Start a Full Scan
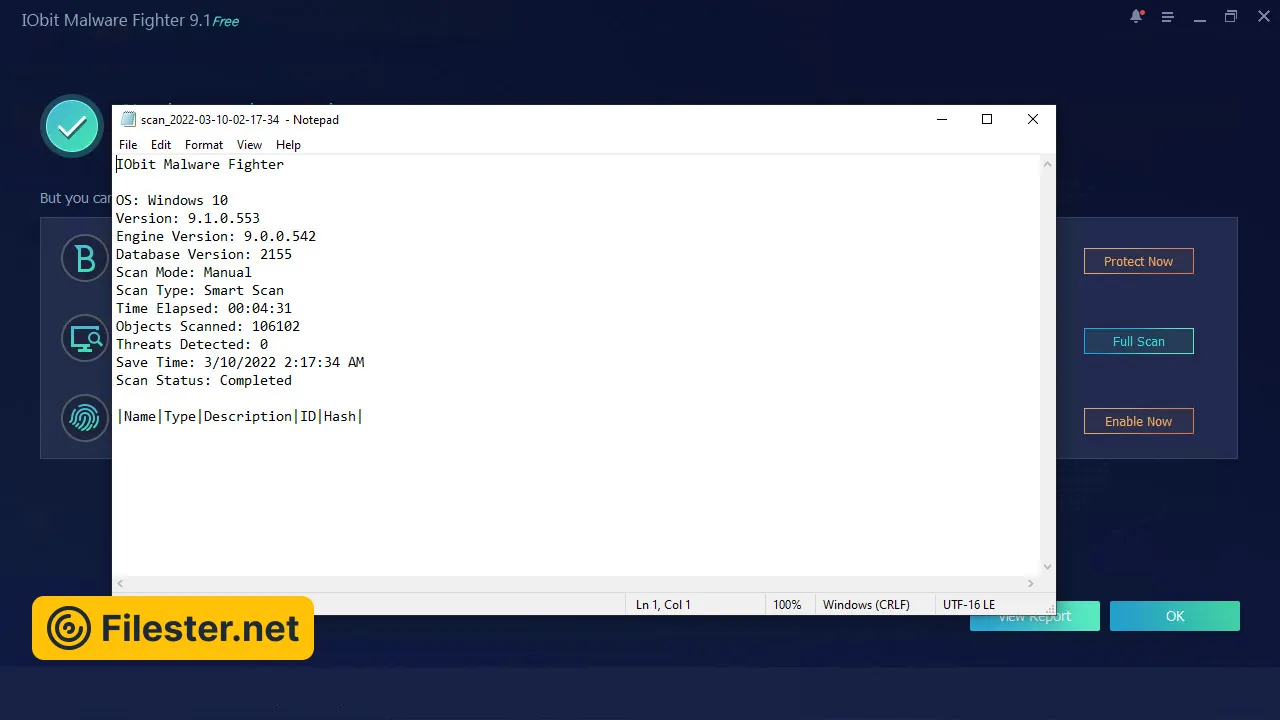1280x720 pixels. click(x=1138, y=341)
